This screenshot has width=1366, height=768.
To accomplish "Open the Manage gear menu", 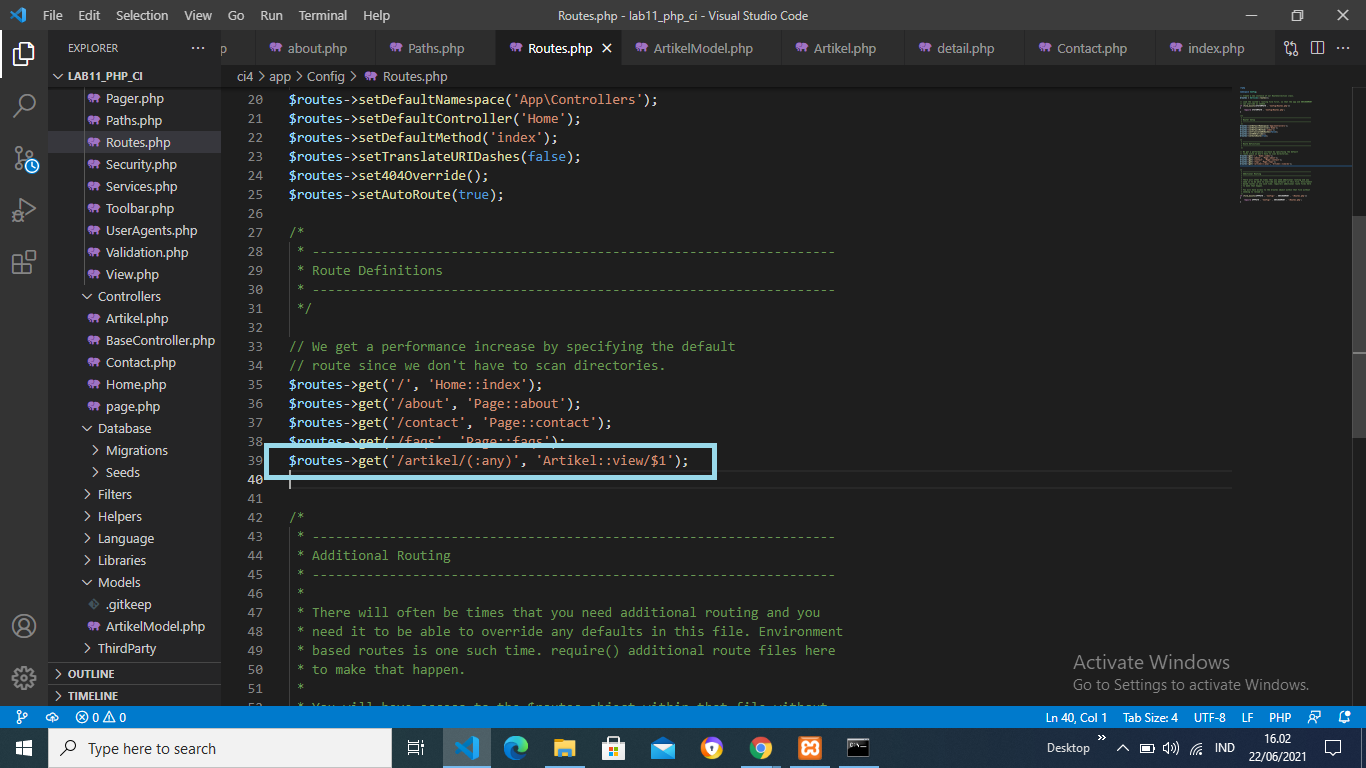I will 24,677.
